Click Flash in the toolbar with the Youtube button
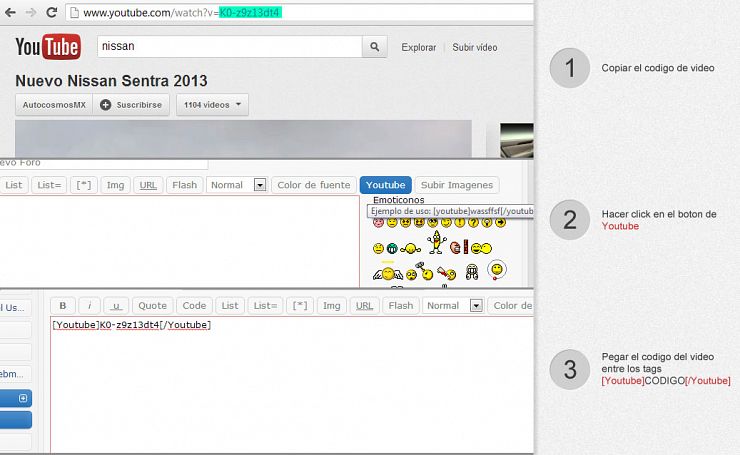The width and height of the screenshot is (740, 455). [185, 185]
